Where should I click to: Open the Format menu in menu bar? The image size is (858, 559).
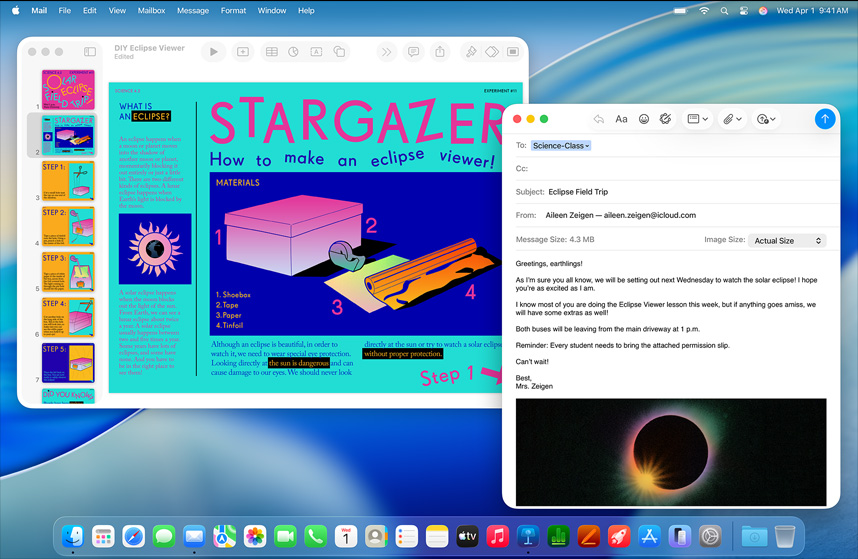point(233,10)
